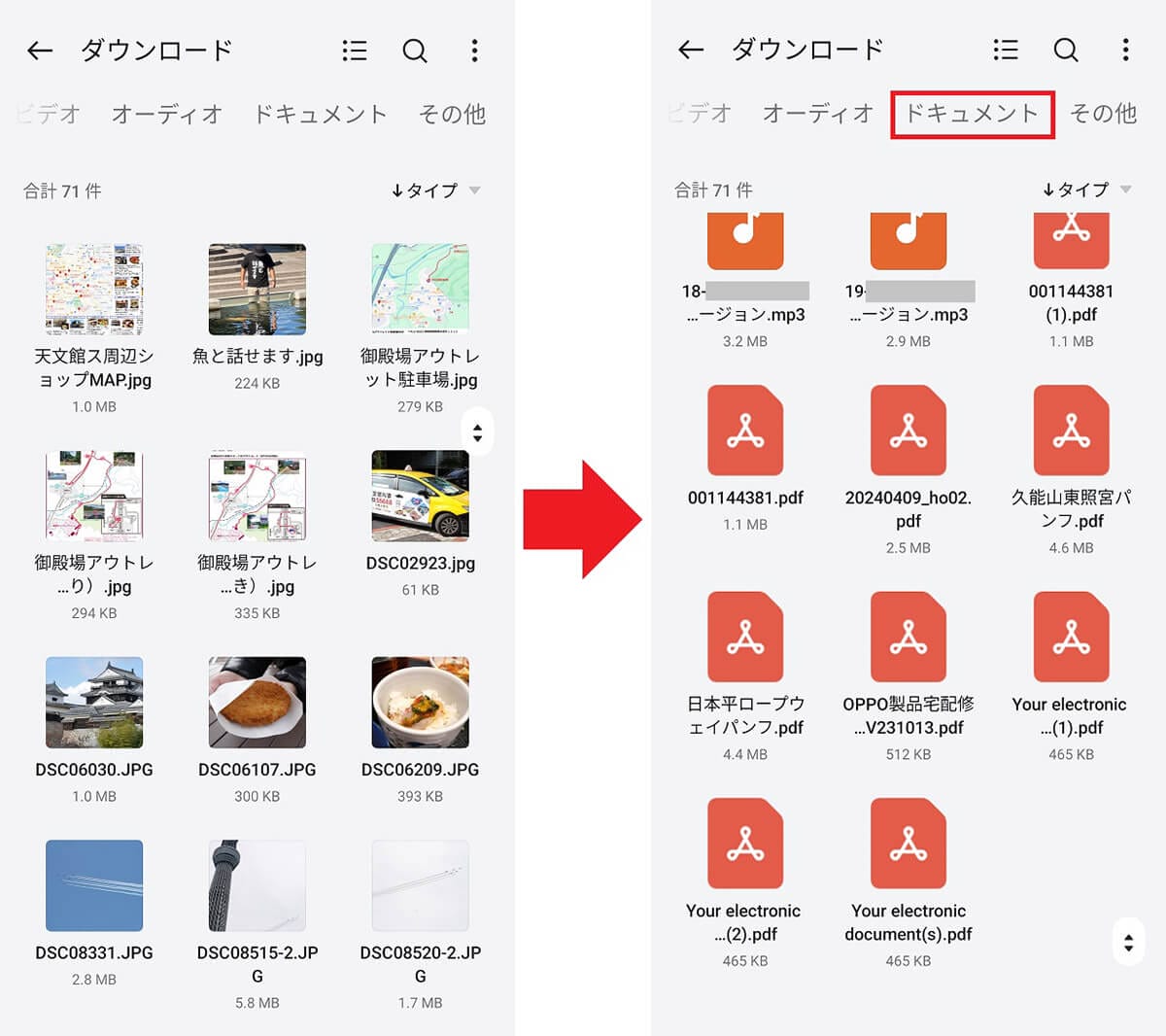Click file name 魚と話せます.jpg
This screenshot has width=1166, height=1036.
[x=257, y=357]
